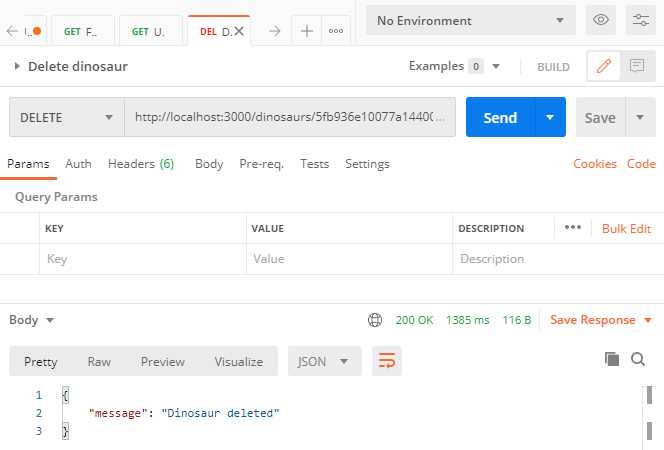This screenshot has width=664, height=450.
Task: Switch to edit mode pencil icon
Action: point(604,66)
